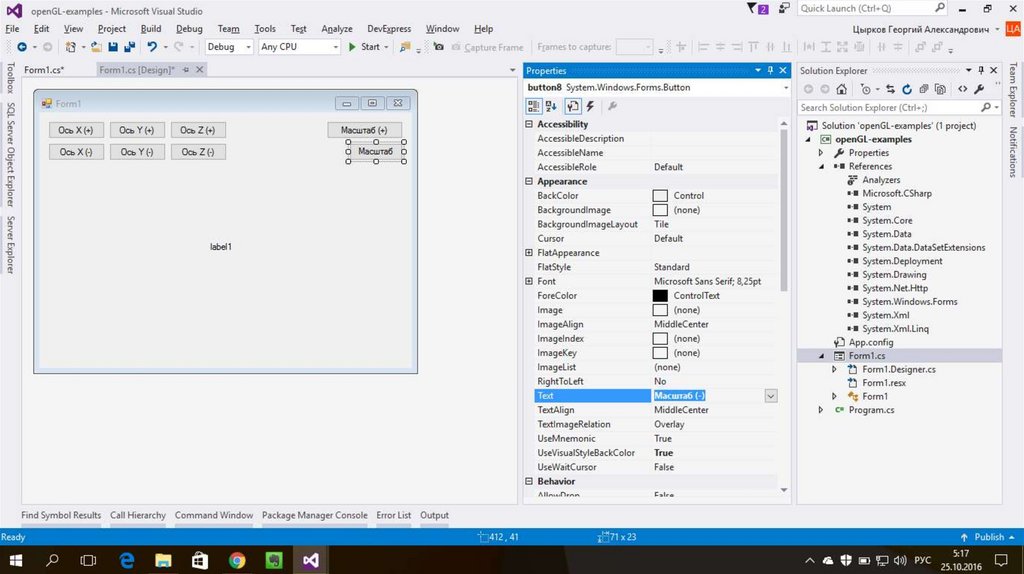
Task: Open Google Chrome from the taskbar
Action: click(237, 560)
